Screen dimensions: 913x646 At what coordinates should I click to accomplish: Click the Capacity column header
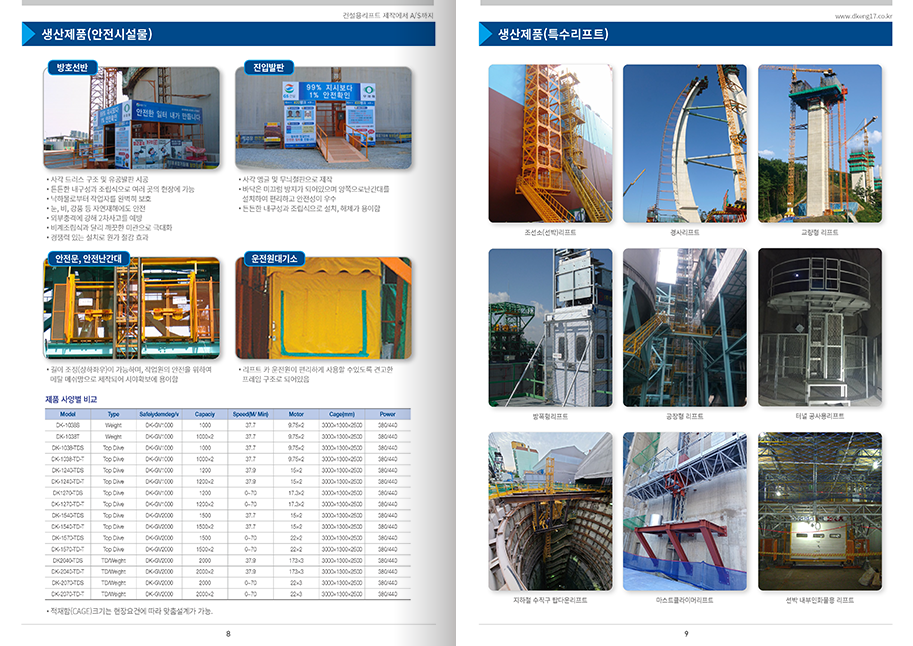[x=205, y=413]
